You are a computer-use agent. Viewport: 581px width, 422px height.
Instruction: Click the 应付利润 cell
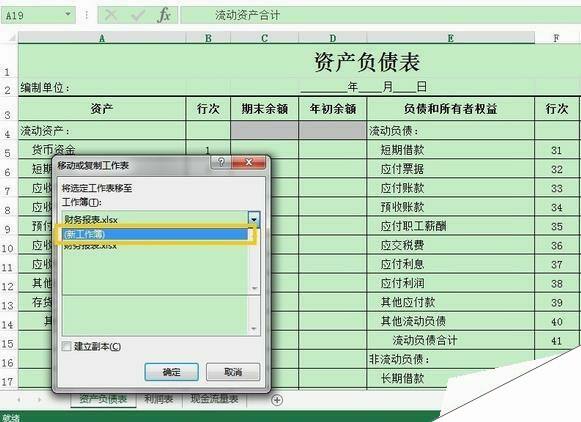[451, 283]
